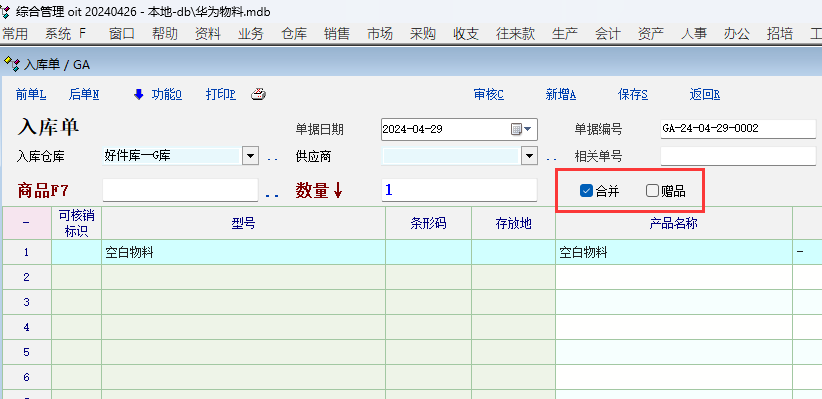Image resolution: width=822 pixels, height=399 pixels.
Task: Click the 数量 input field
Action: click(x=459, y=190)
